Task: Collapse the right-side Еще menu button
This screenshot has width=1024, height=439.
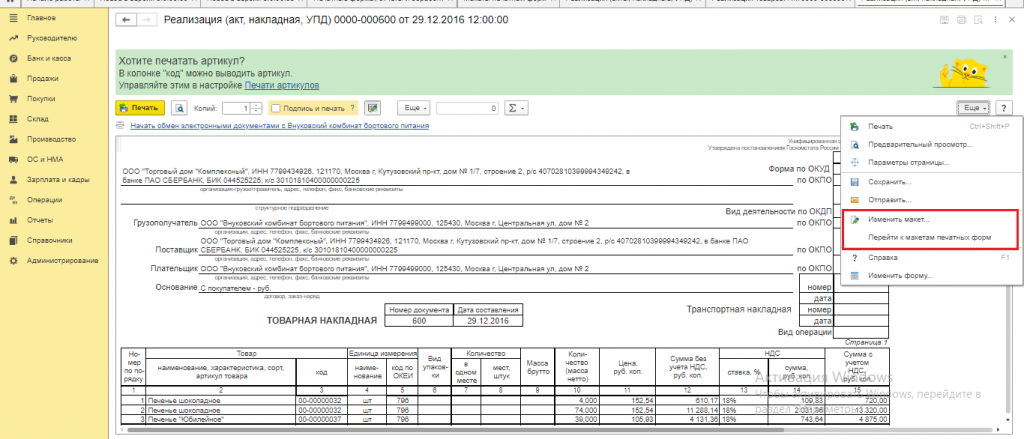Action: (974, 108)
